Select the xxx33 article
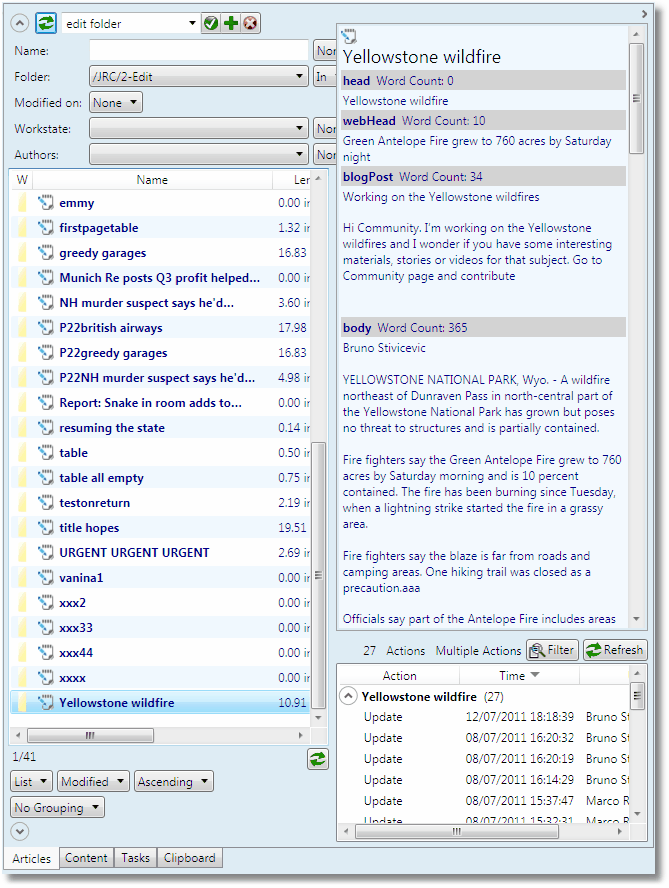This screenshot has height=888, width=669. click(160, 627)
